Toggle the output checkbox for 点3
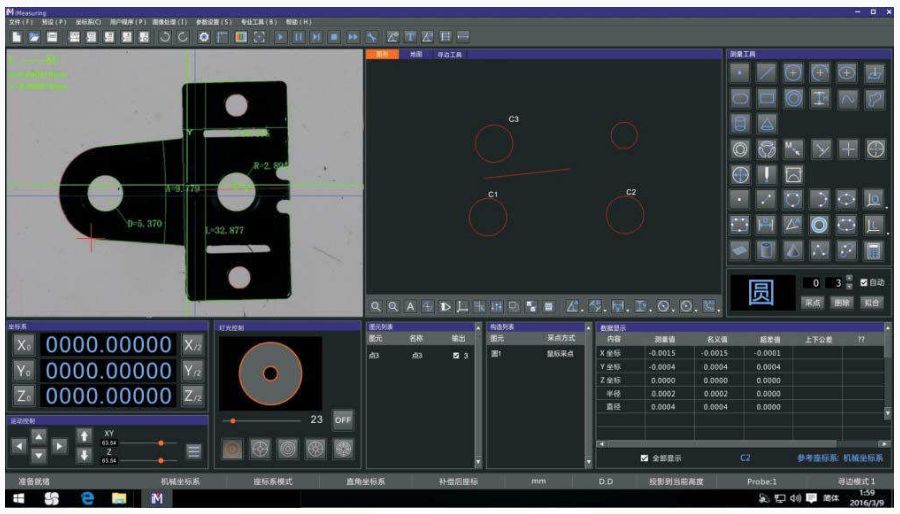 [x=457, y=355]
